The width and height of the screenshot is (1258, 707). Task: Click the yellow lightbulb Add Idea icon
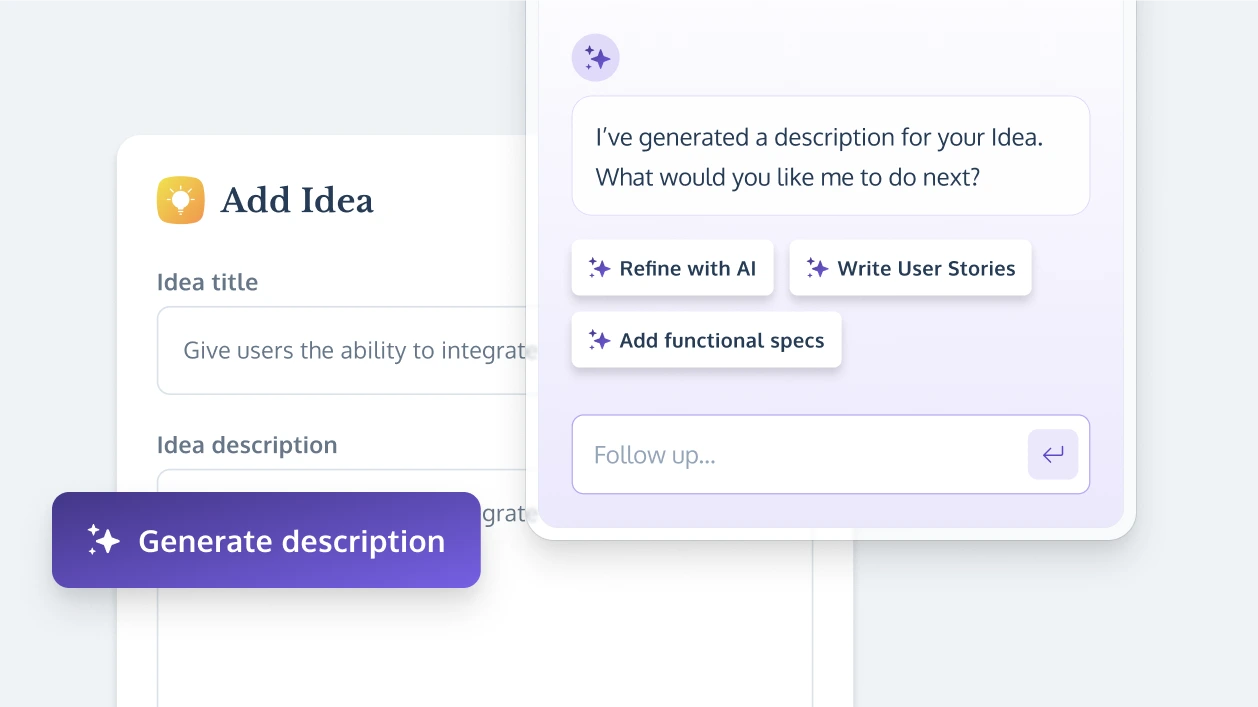tap(181, 200)
